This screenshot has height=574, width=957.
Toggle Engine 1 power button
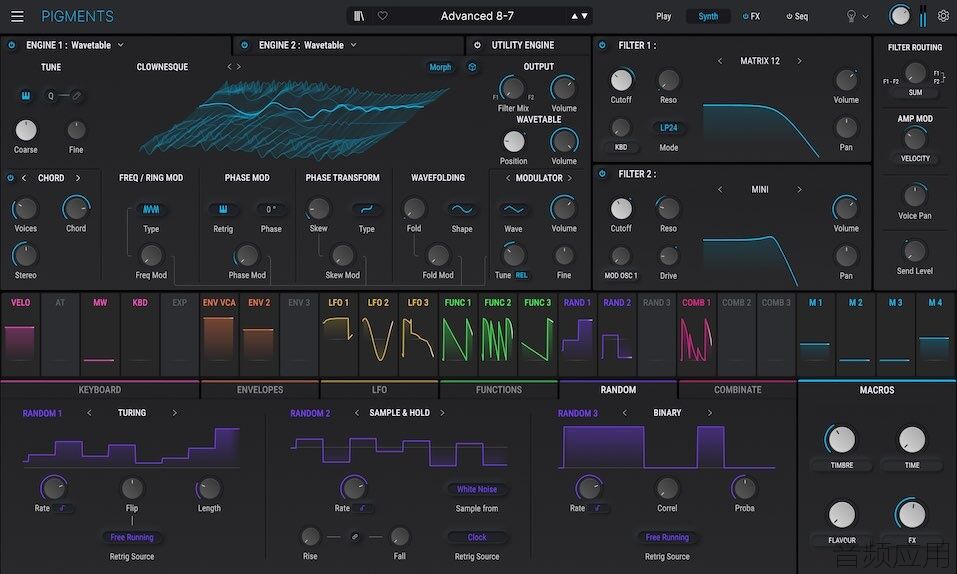[x=11, y=45]
